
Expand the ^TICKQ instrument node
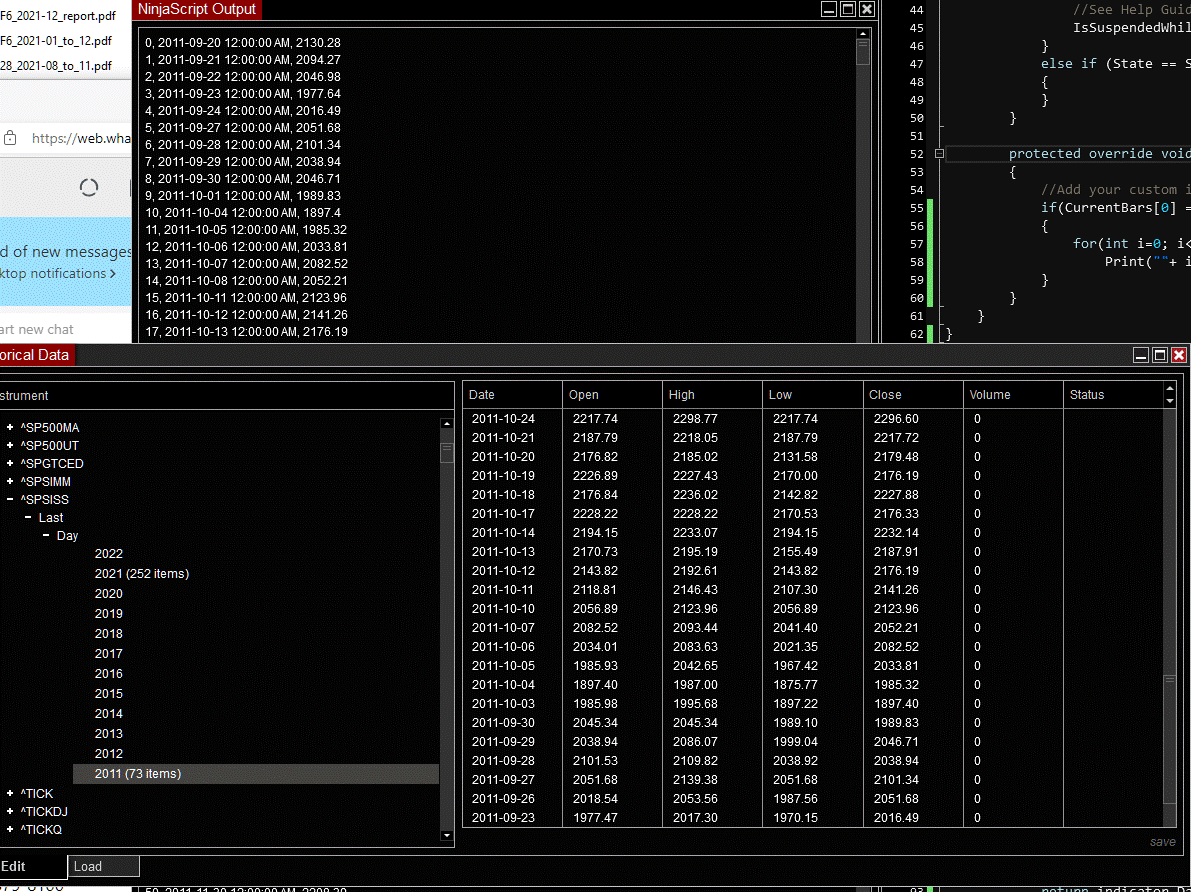(10, 830)
